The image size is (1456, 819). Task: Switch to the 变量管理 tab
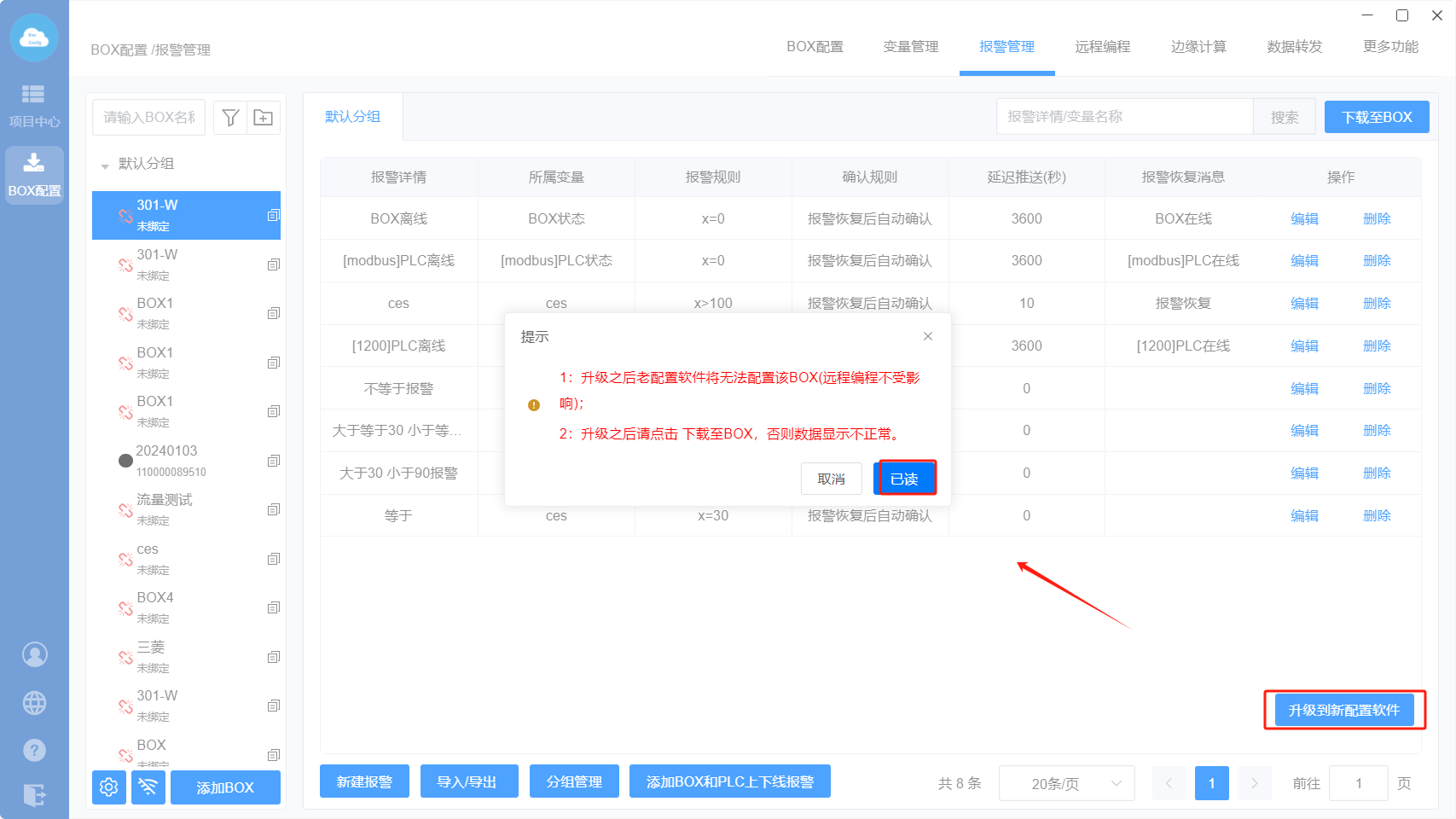(x=910, y=47)
